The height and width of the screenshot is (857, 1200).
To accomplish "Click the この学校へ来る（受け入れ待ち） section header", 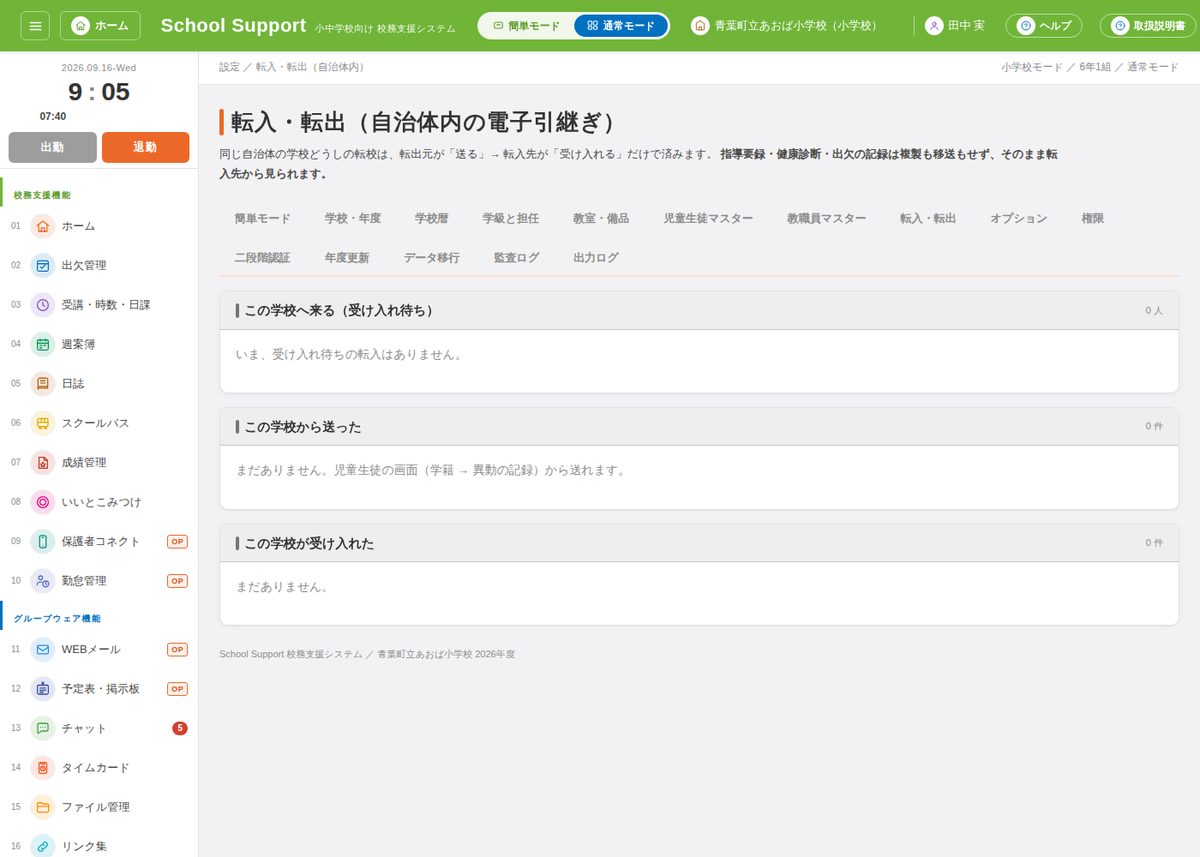I will click(699, 311).
